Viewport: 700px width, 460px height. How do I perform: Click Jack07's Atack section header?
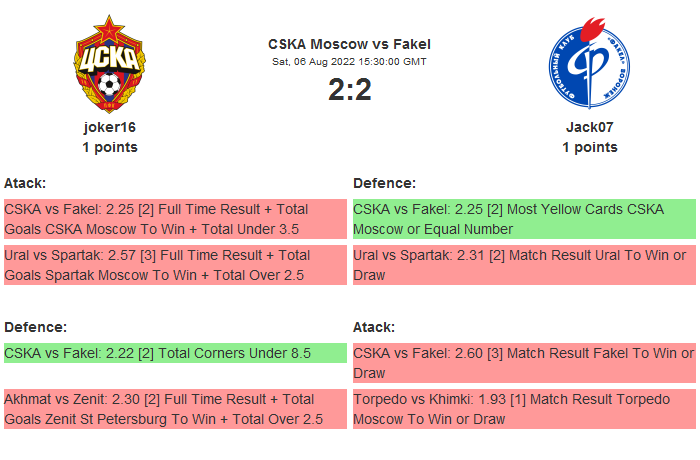pyautogui.click(x=374, y=327)
